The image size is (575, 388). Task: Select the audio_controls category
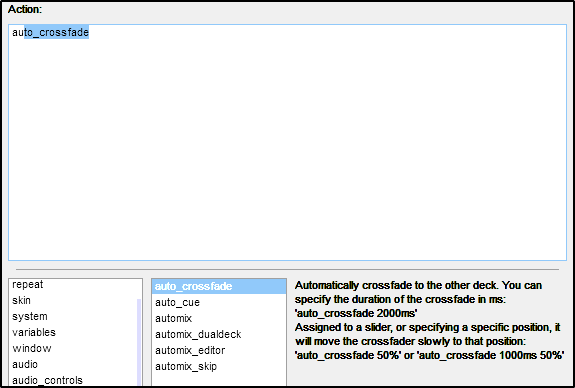tap(47, 380)
